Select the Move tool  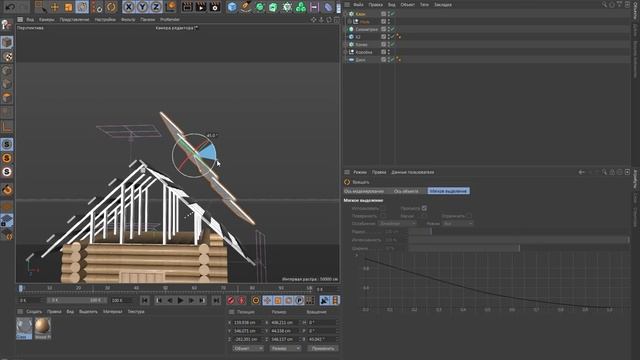[54, 7]
